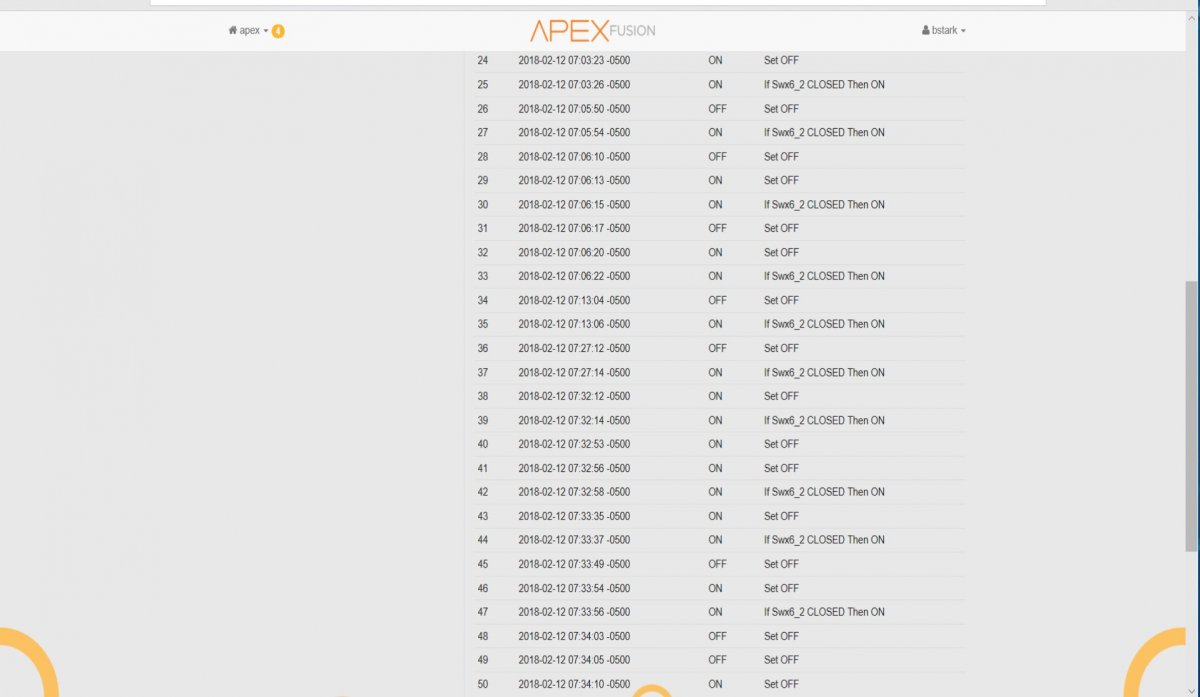Select timestamp 2018-02-12 07:33:37 -0500
Viewport: 1200px width, 697px height.
click(x=574, y=540)
